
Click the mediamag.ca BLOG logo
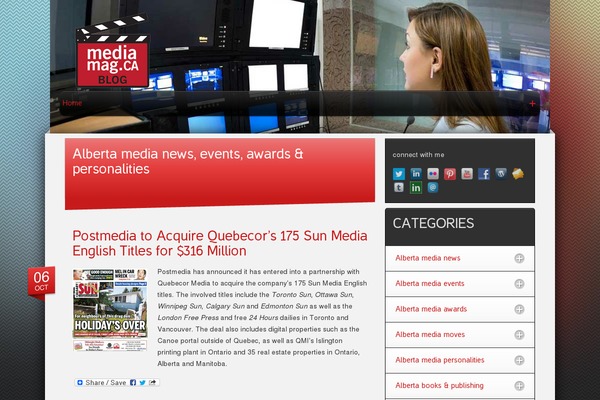click(112, 52)
